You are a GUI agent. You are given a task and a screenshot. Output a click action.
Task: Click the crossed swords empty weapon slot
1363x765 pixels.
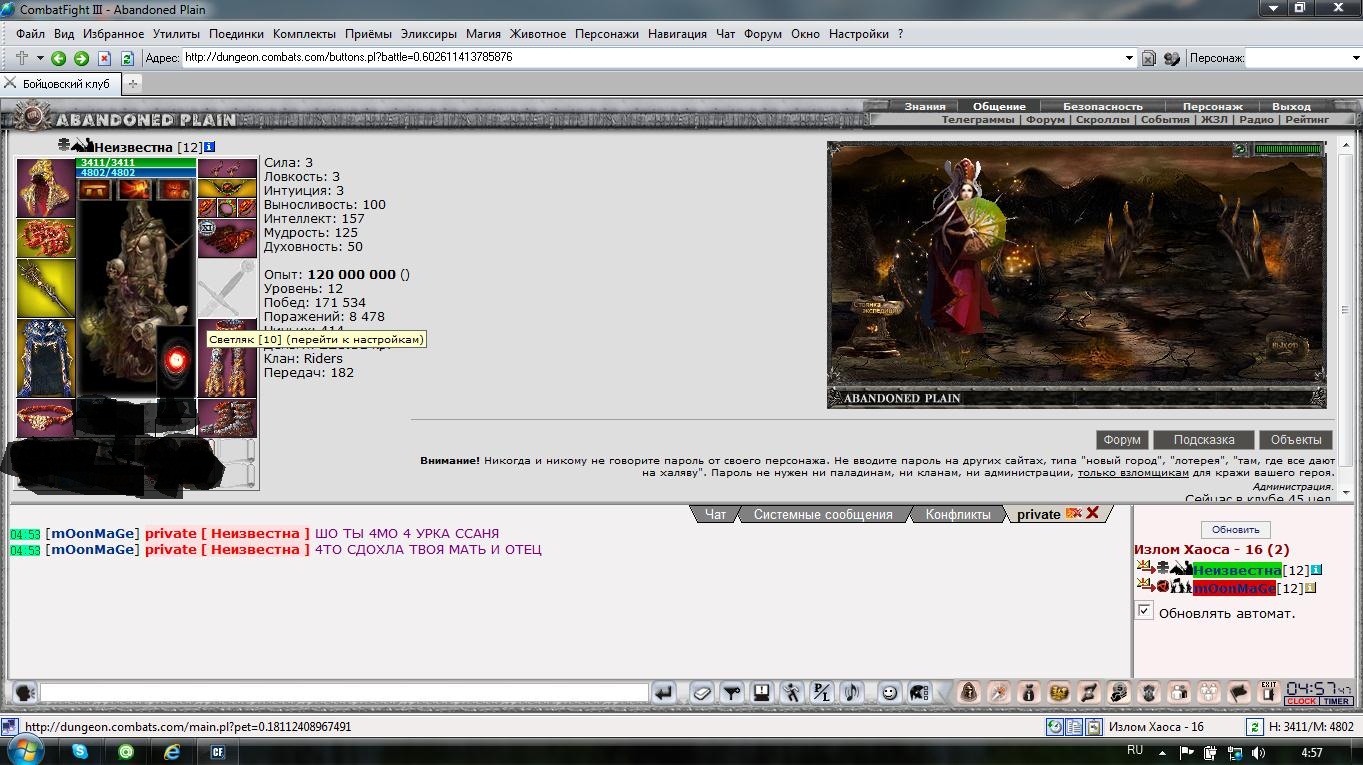click(226, 288)
